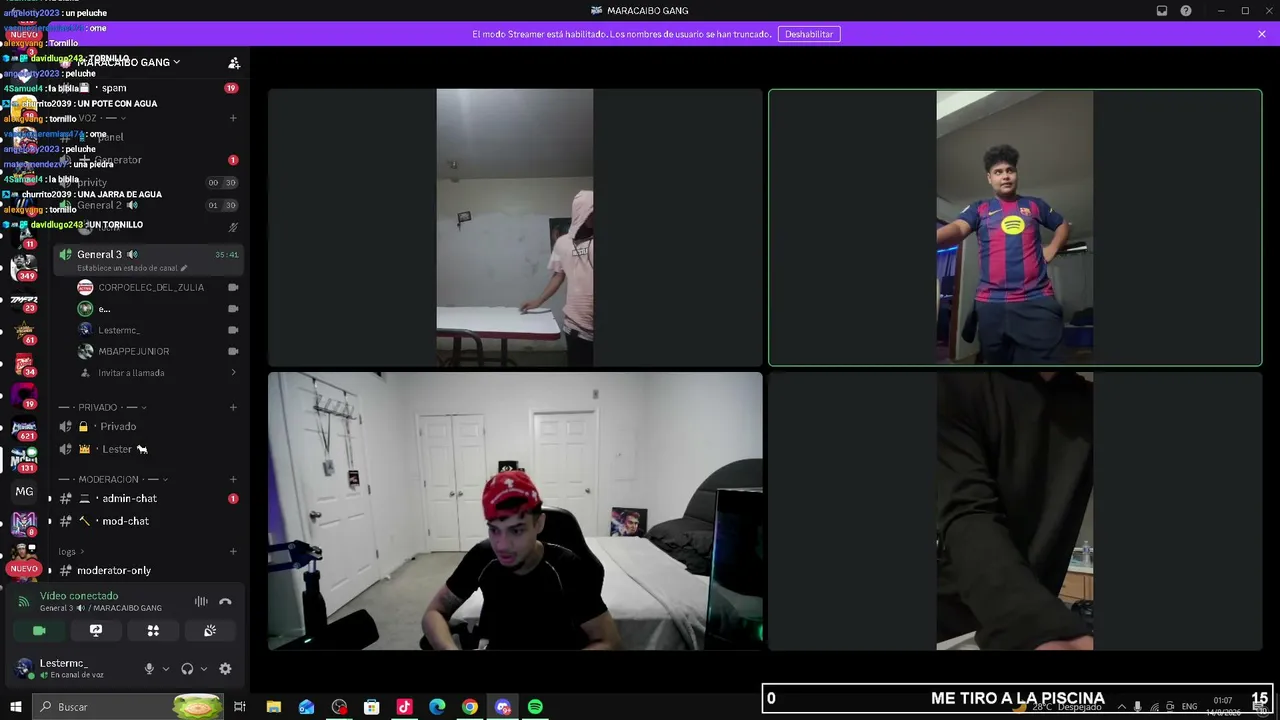
Task: Open the MG server in the server list
Action: [24, 491]
